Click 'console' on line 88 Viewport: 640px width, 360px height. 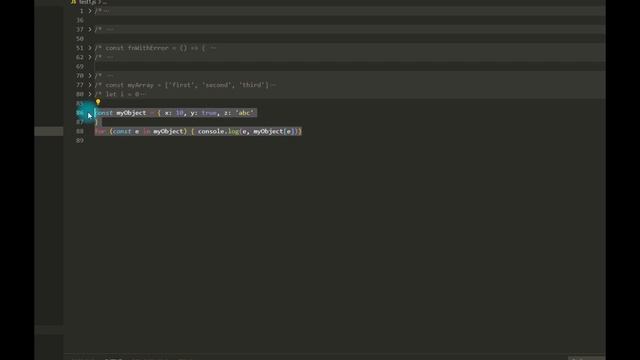[x=211, y=131]
